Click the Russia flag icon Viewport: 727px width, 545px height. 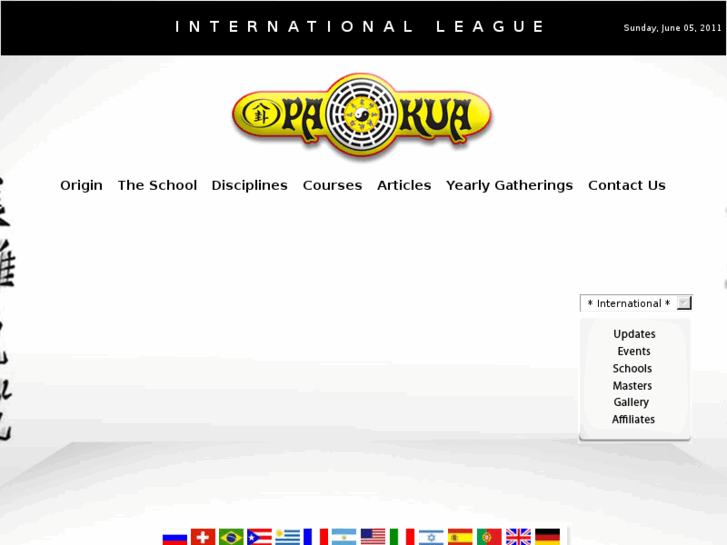tap(175, 537)
